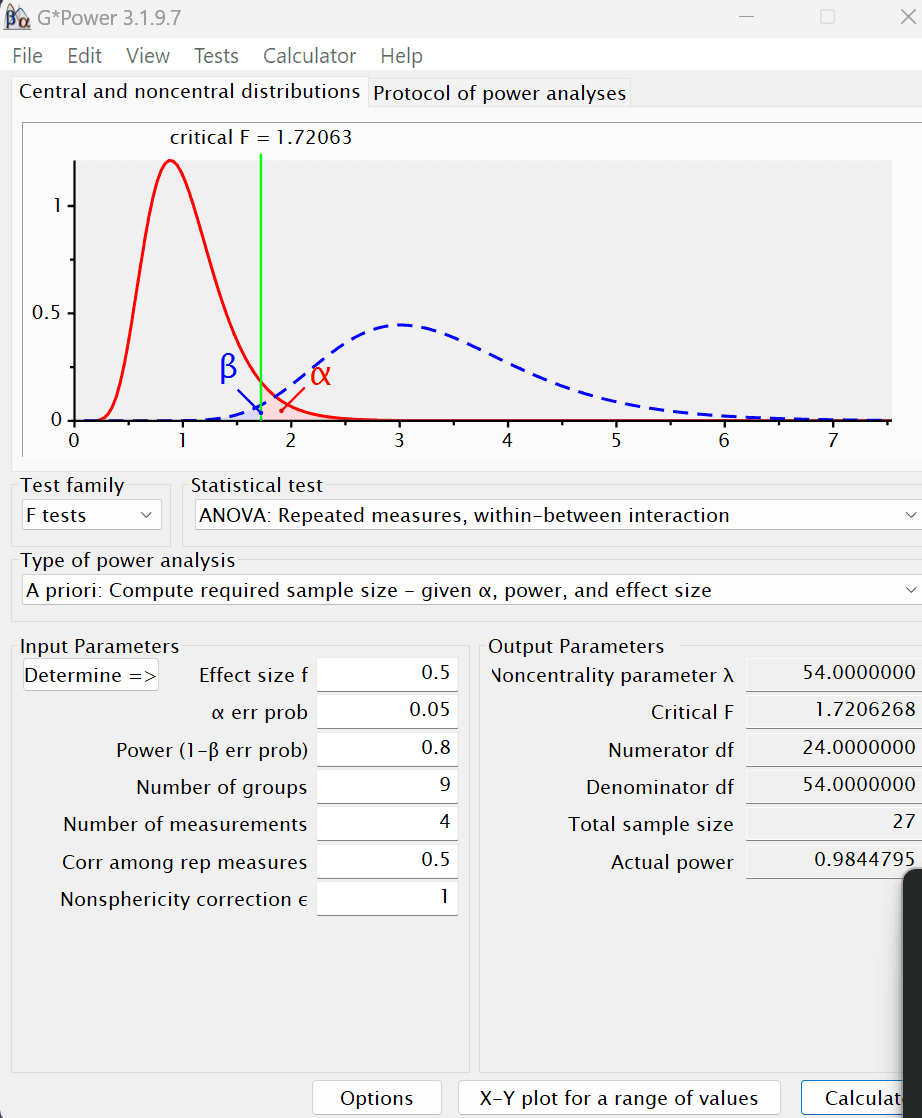Image resolution: width=922 pixels, height=1118 pixels.
Task: Select the Total sample size value 27
Action: tap(834, 823)
